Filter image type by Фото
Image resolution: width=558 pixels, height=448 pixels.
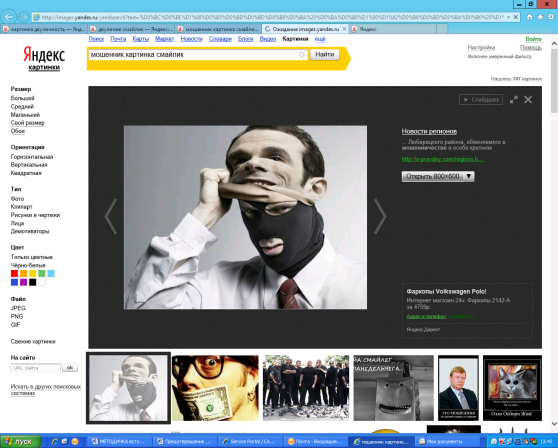[x=17, y=199]
